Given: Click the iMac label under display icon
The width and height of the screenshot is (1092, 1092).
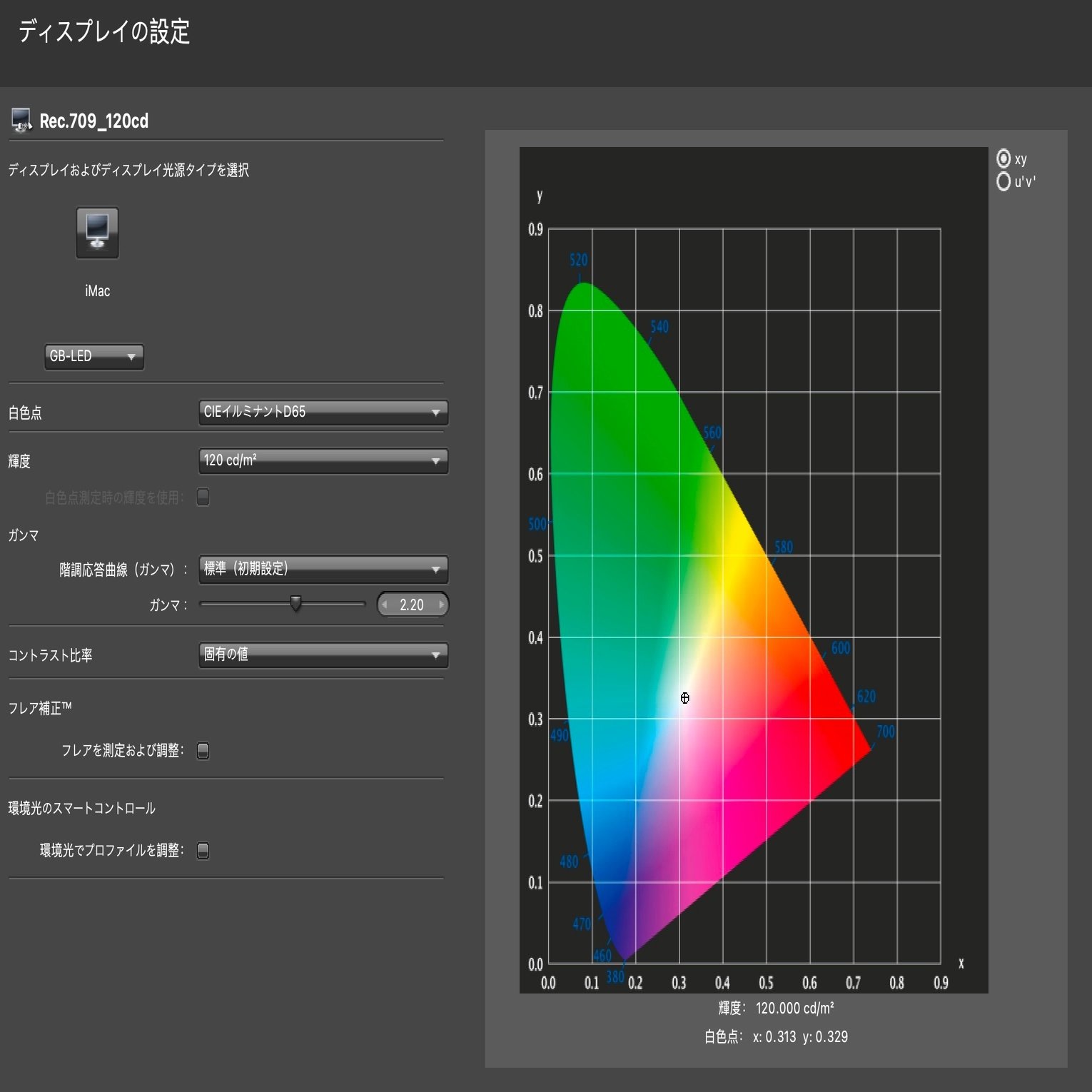Looking at the screenshot, I should tap(98, 291).
